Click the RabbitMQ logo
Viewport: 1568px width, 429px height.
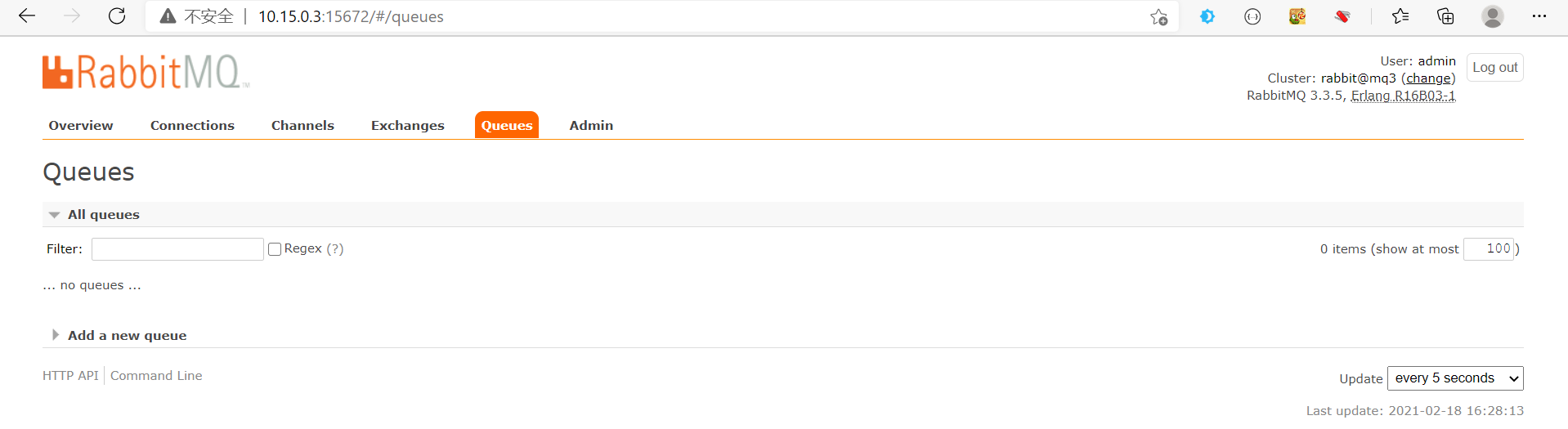146,72
